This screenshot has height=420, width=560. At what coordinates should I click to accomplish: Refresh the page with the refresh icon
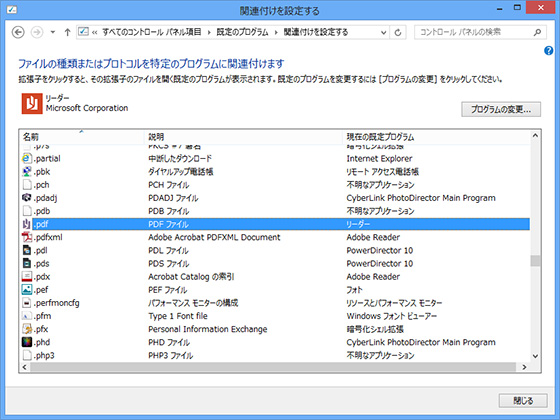[398, 32]
